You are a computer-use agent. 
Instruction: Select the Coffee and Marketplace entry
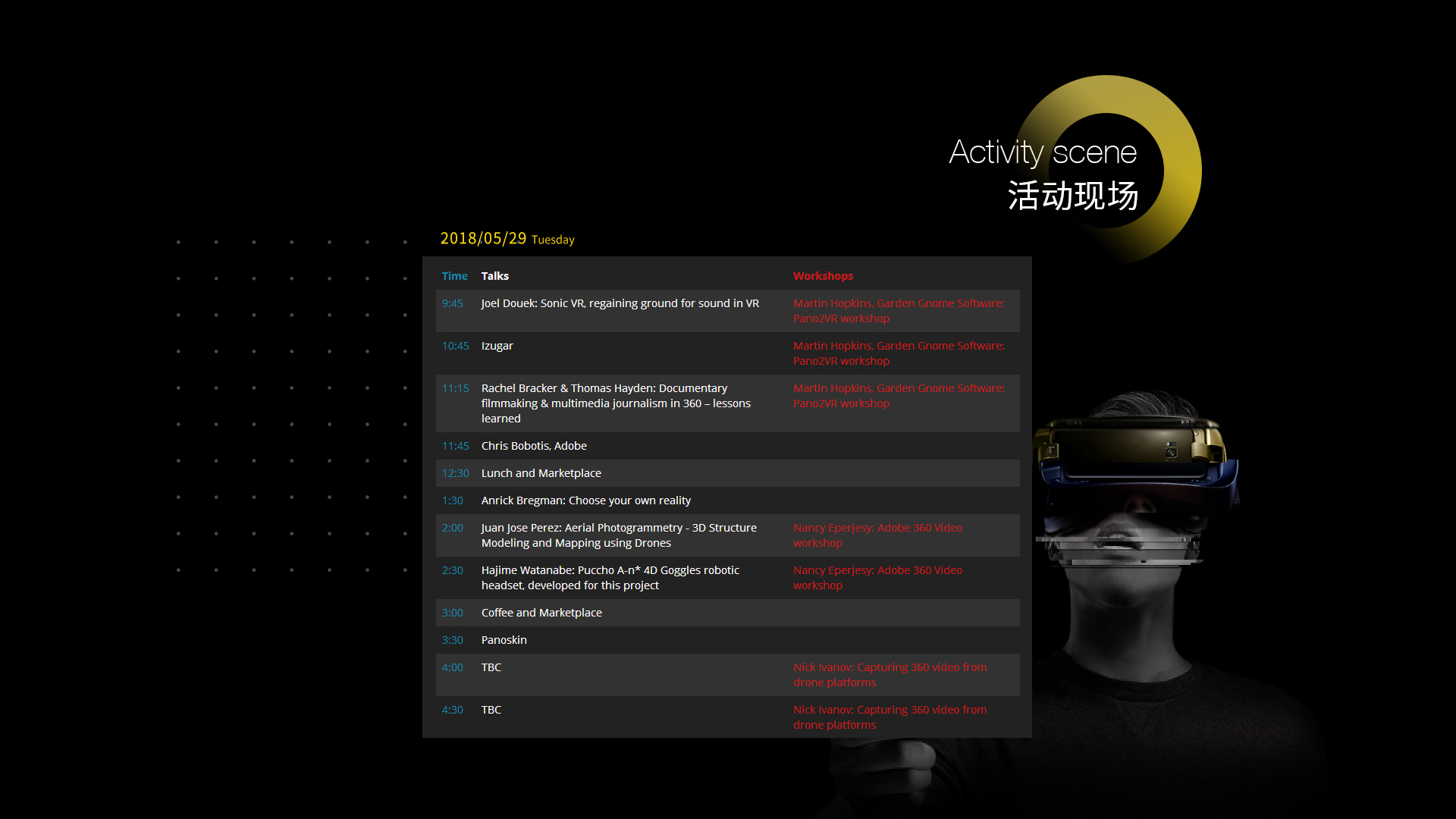(541, 613)
